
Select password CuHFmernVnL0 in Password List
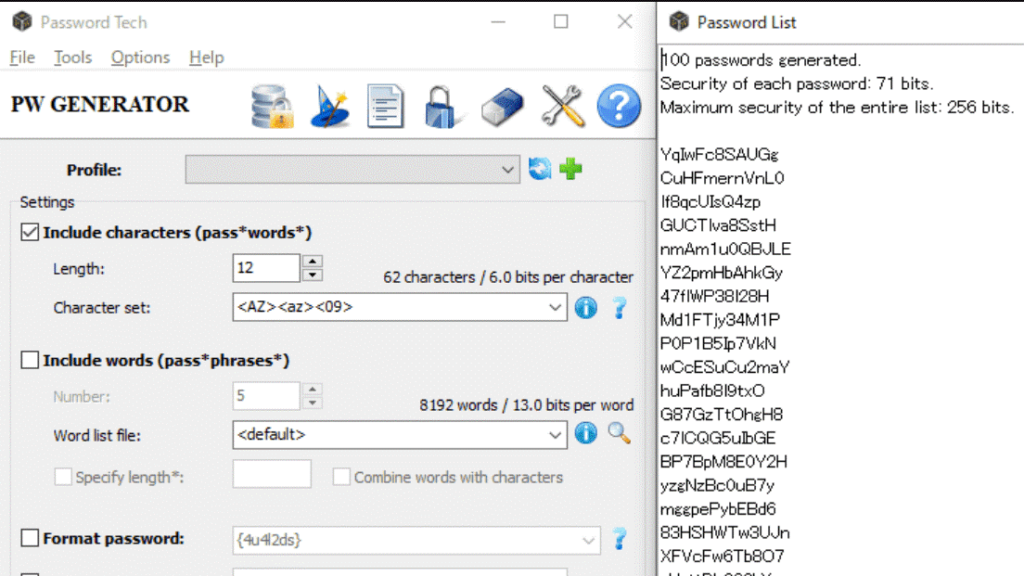coord(722,178)
